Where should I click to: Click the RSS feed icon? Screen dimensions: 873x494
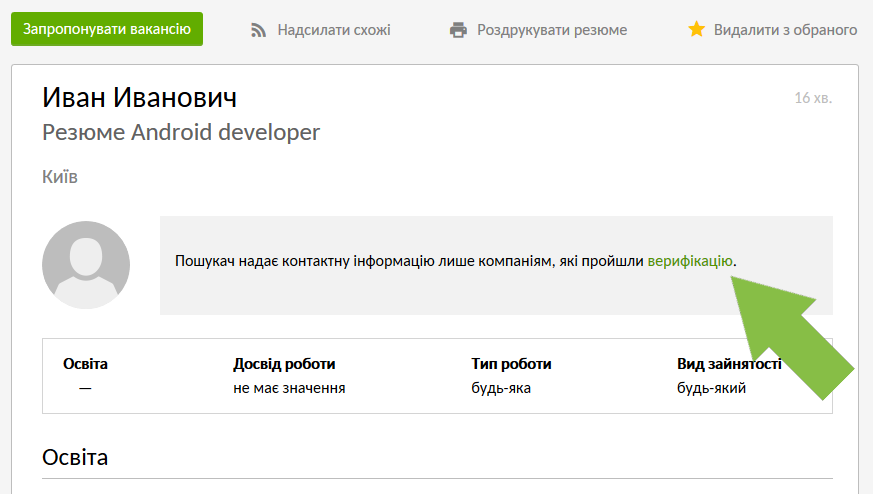tap(258, 30)
